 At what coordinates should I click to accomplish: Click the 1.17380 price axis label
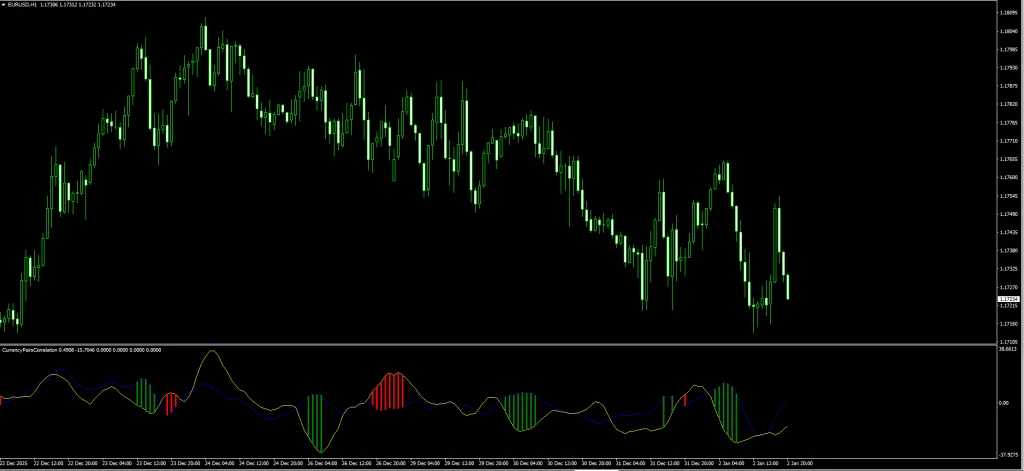(x=1009, y=250)
